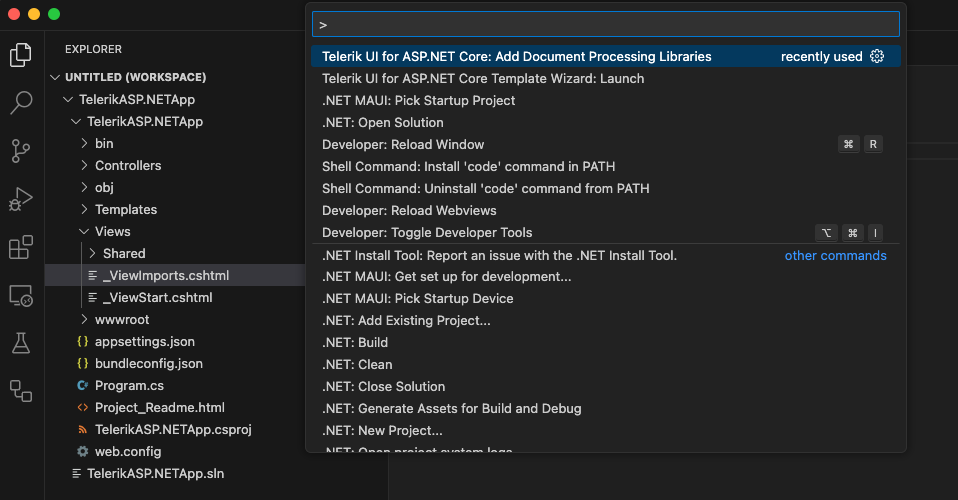Collapse the Views folder
The width and height of the screenshot is (958, 500).
click(x=84, y=231)
